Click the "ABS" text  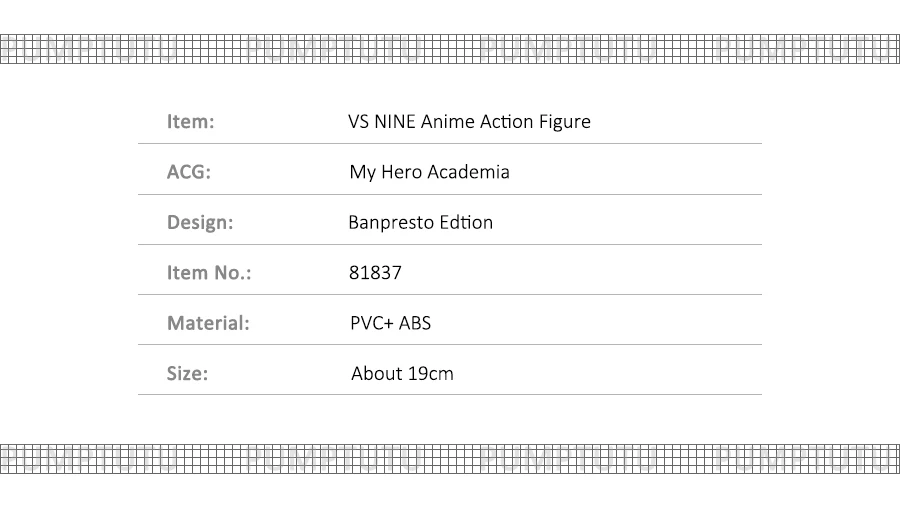click(x=415, y=323)
